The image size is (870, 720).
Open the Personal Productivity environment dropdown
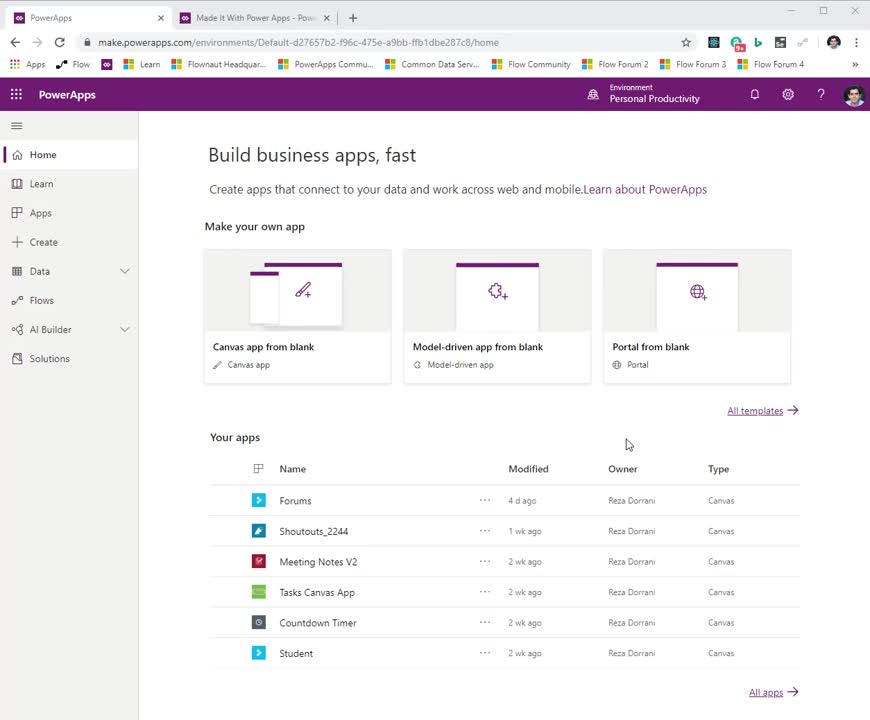pyautogui.click(x=654, y=94)
